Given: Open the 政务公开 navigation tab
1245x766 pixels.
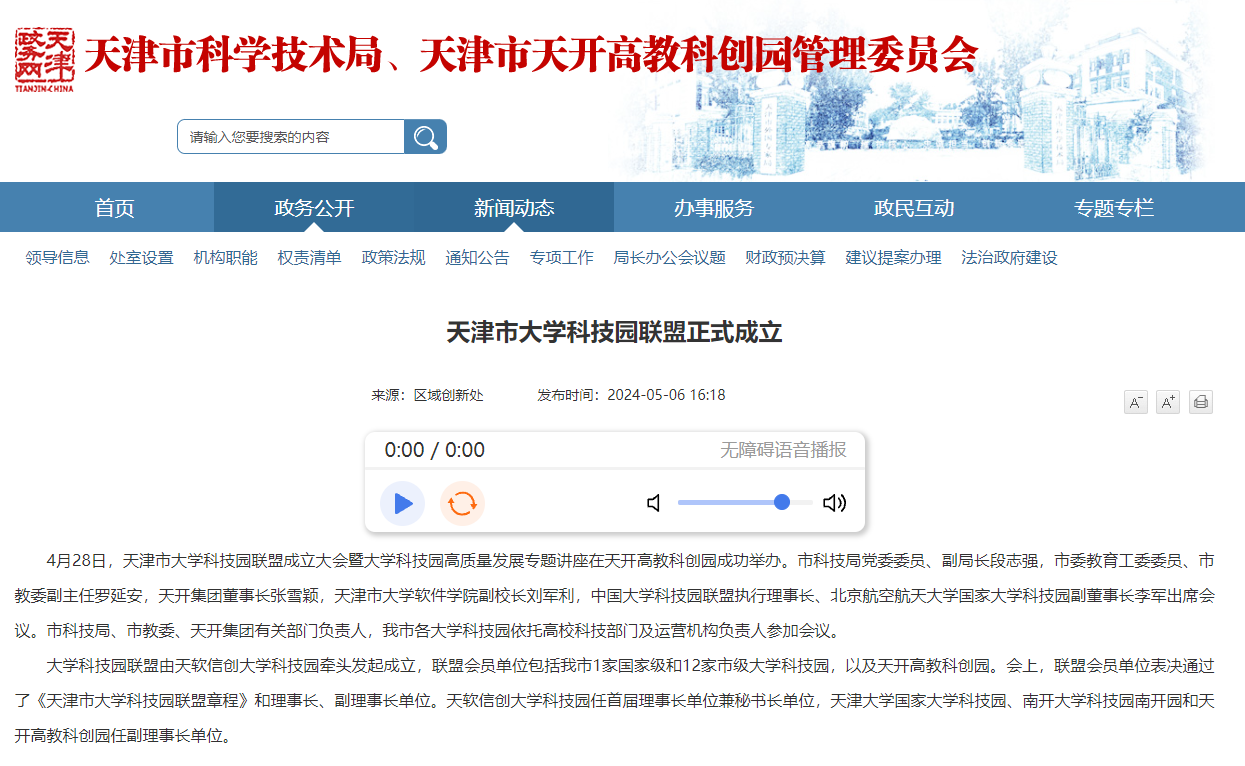Looking at the screenshot, I should pyautogui.click(x=314, y=208).
